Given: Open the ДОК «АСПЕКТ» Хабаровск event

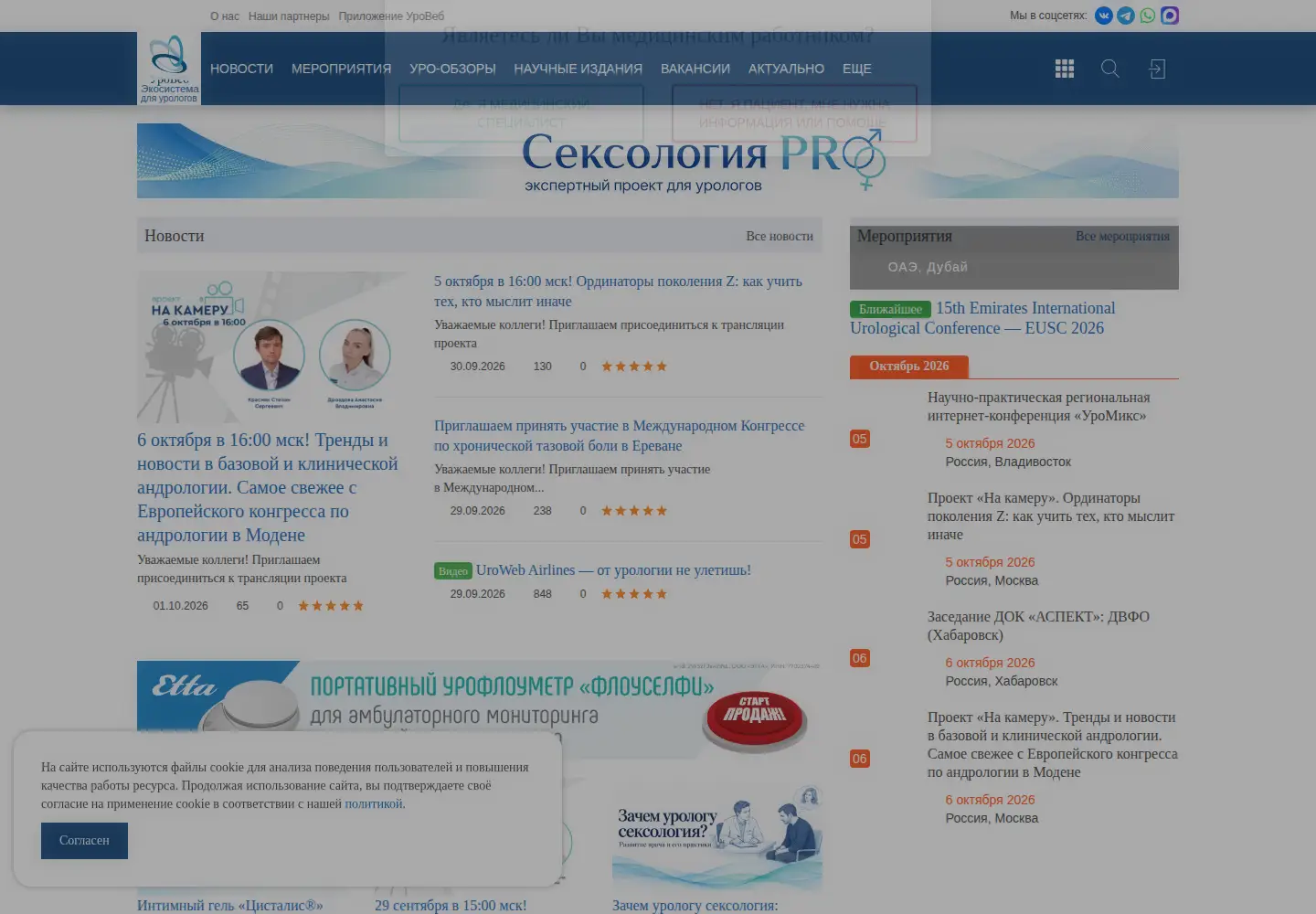Looking at the screenshot, I should (1038, 626).
